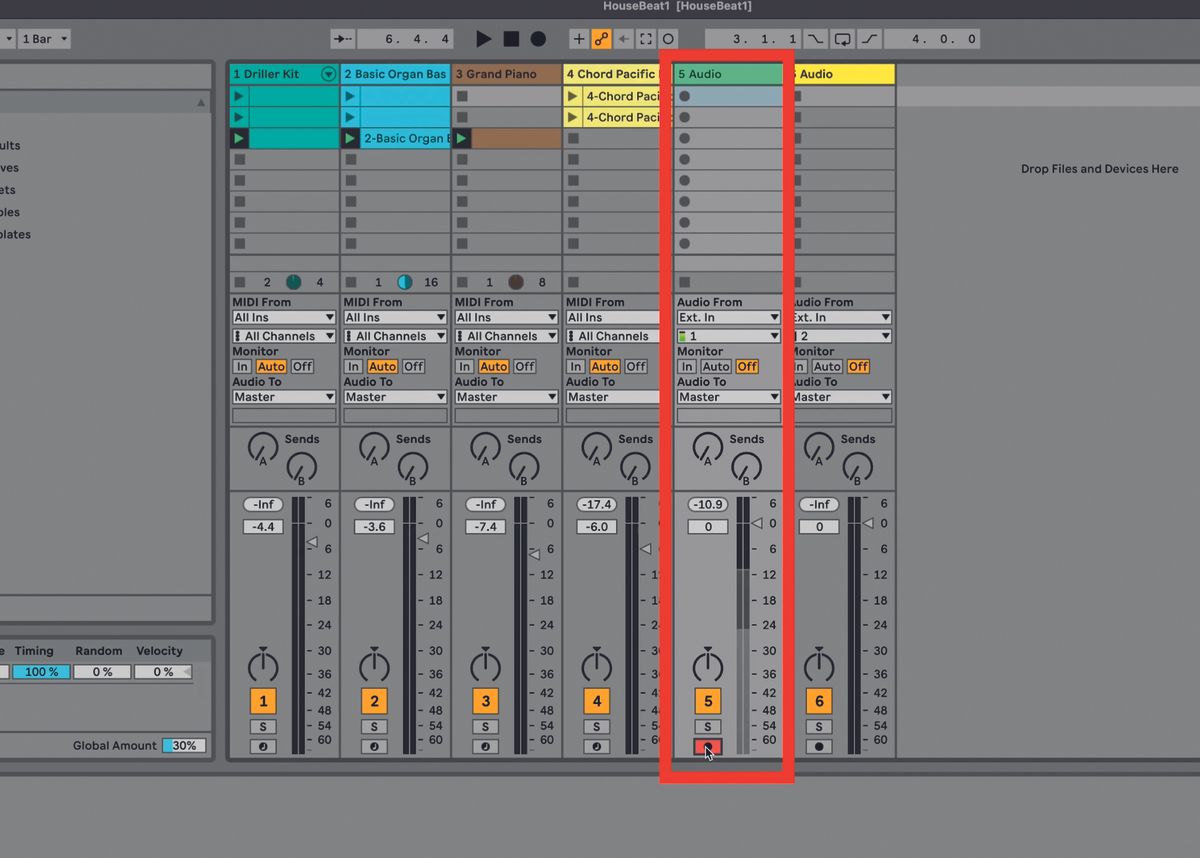Toggle the orange Automation Arm icon
Screen dimensions: 1200x858
point(601,39)
